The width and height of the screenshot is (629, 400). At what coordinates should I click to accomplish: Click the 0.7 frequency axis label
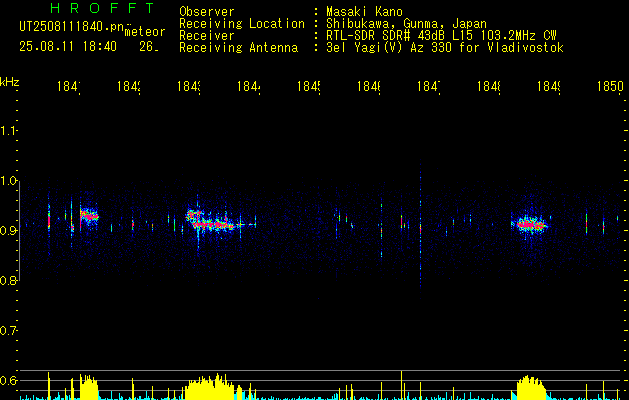point(8,331)
